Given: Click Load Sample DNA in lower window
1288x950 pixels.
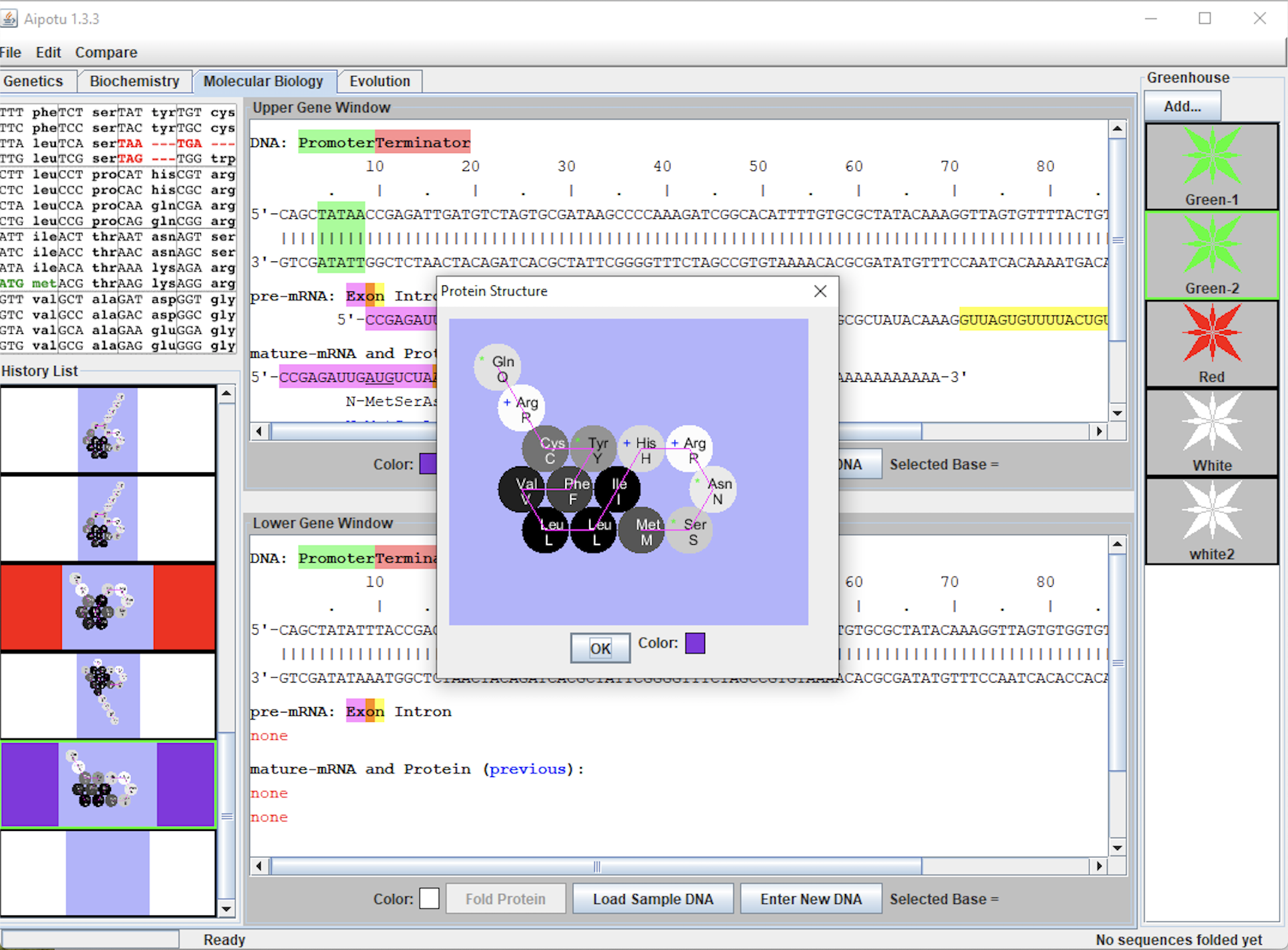Looking at the screenshot, I should point(653,899).
